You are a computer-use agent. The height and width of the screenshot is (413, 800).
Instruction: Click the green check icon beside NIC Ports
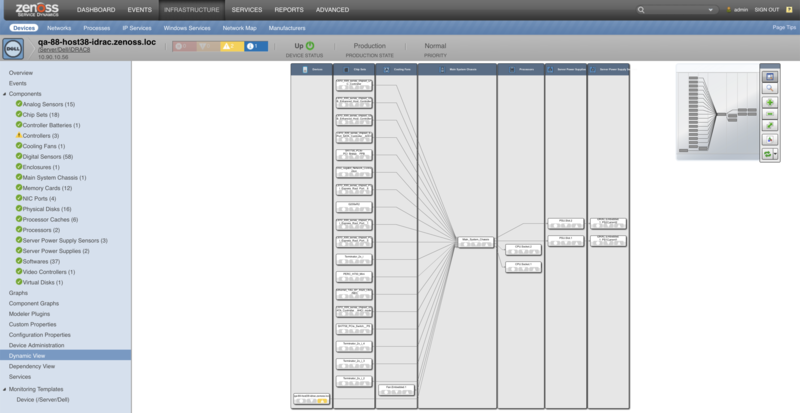[x=19, y=198]
